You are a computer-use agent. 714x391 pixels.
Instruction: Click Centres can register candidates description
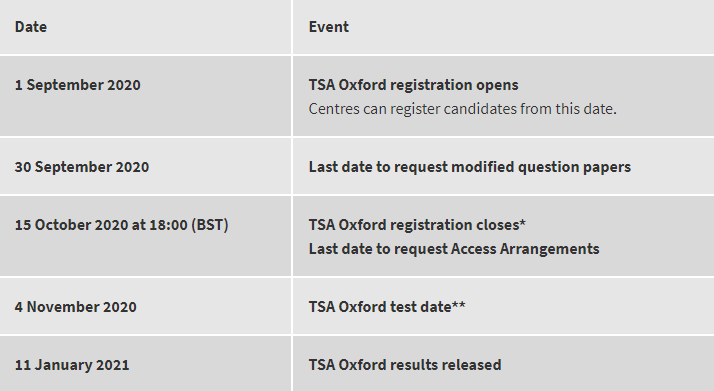463,109
